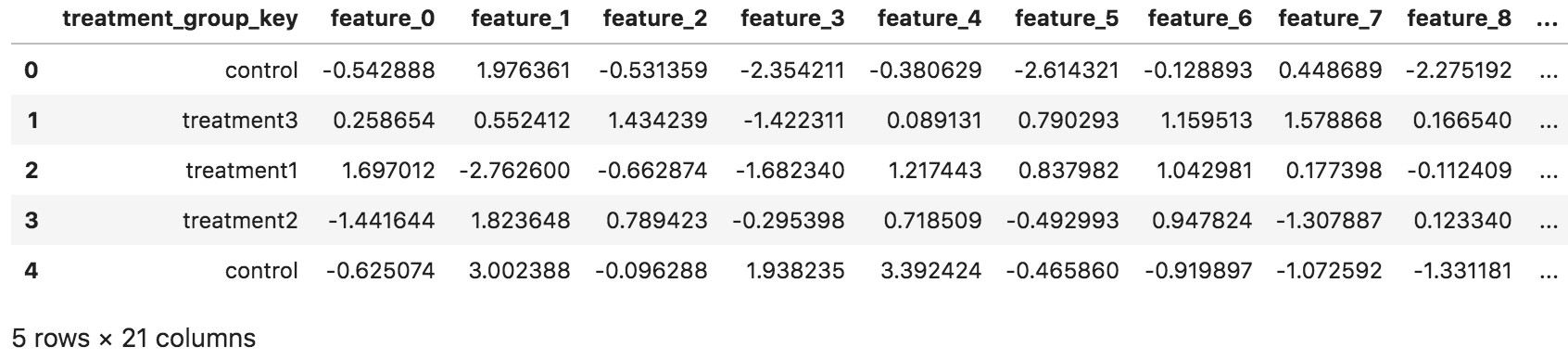Screen dimensions: 1568x360
Task: Click value 1.976361 under feature_1
Action: [x=523, y=70]
